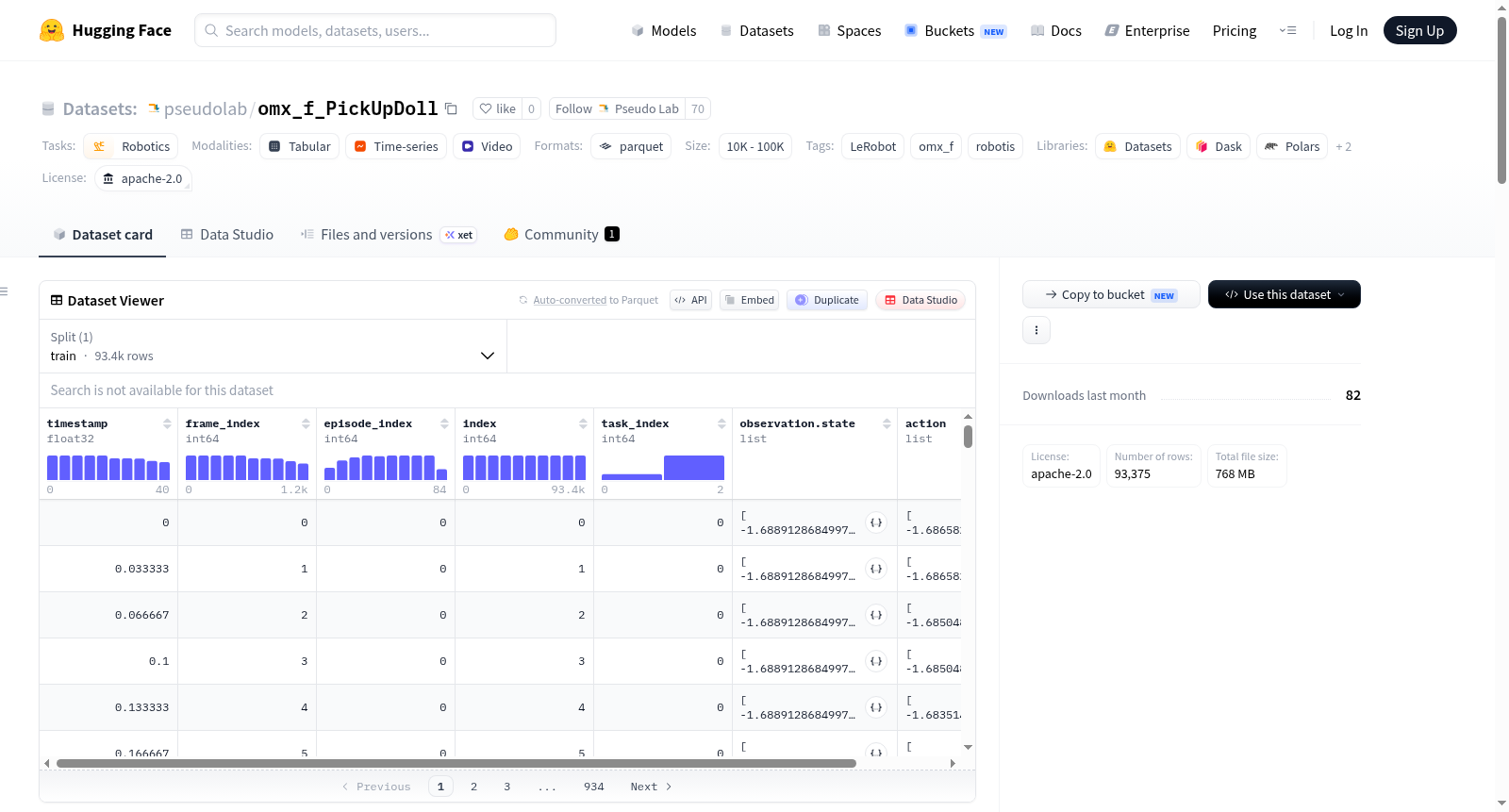Open Enterprise in the top navigation

point(1147,30)
